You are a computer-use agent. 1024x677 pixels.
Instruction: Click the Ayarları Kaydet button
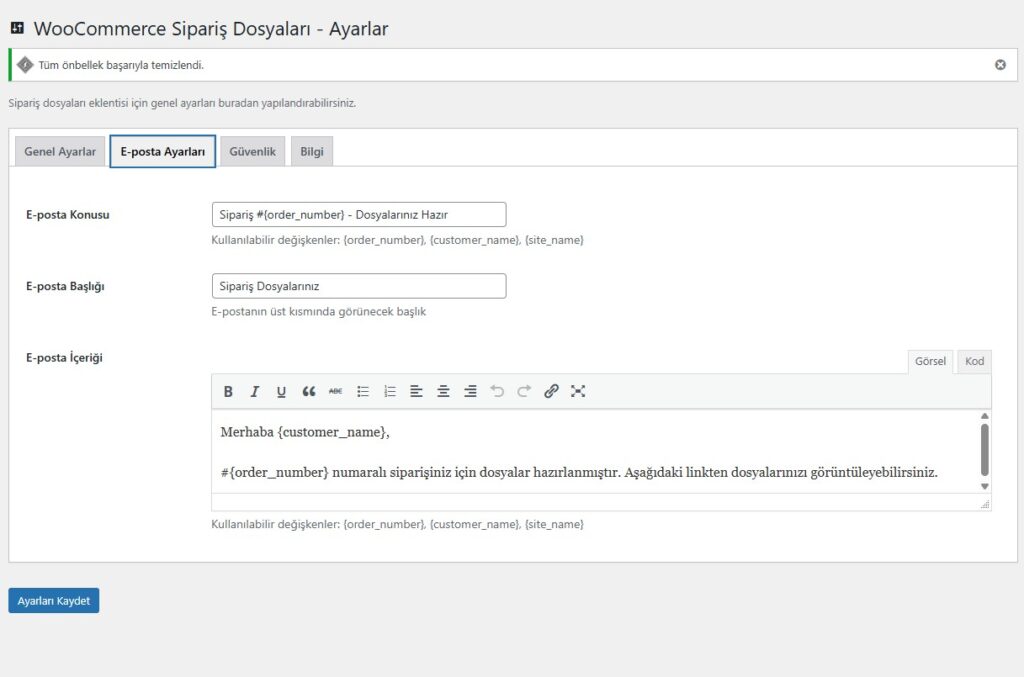click(x=53, y=600)
